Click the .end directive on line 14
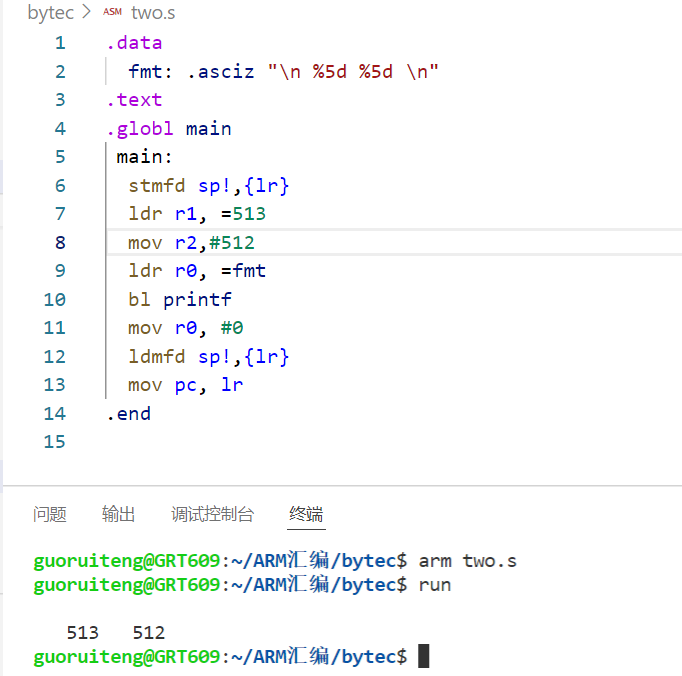682x676 pixels. click(x=129, y=413)
